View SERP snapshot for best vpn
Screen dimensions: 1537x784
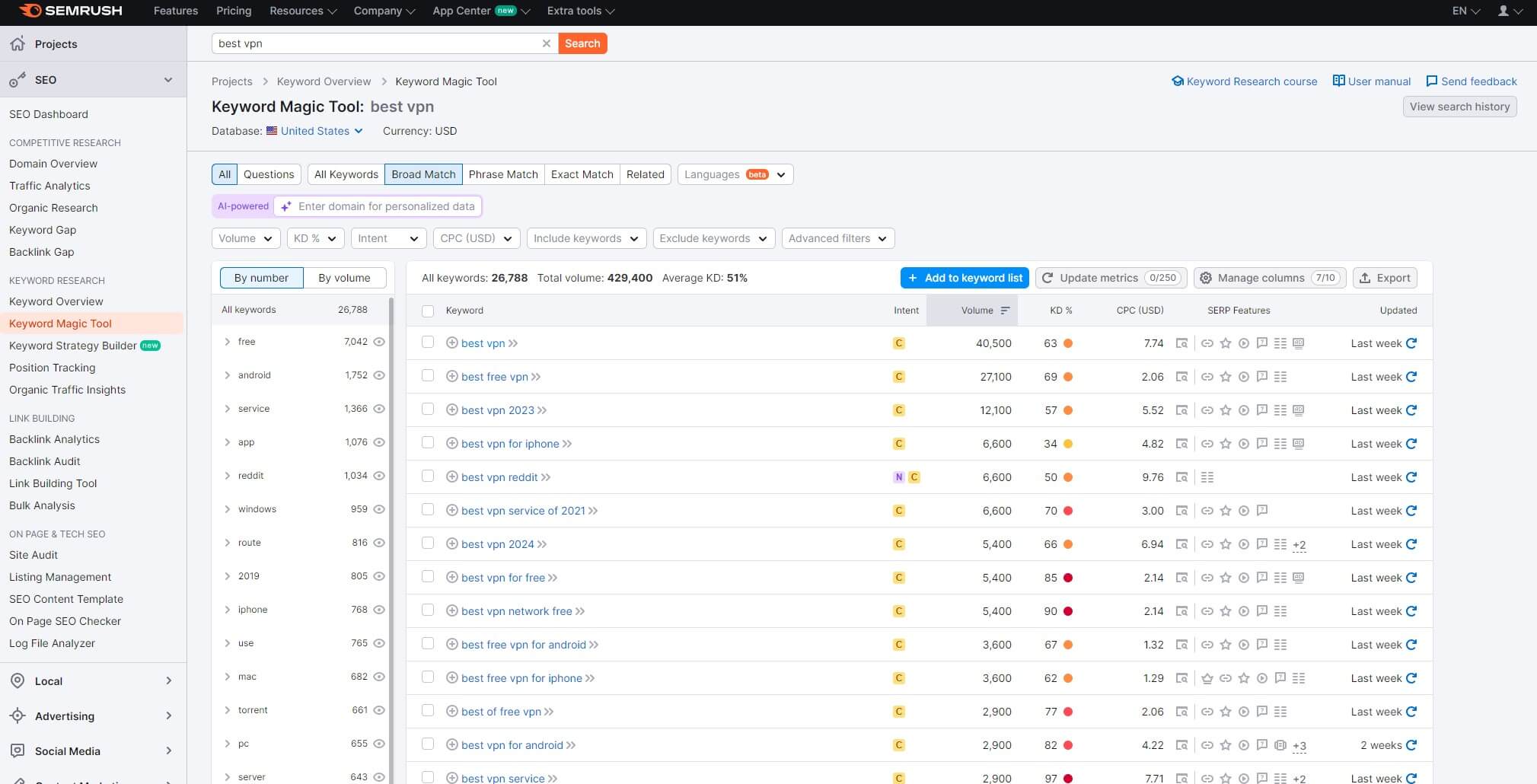(1181, 343)
